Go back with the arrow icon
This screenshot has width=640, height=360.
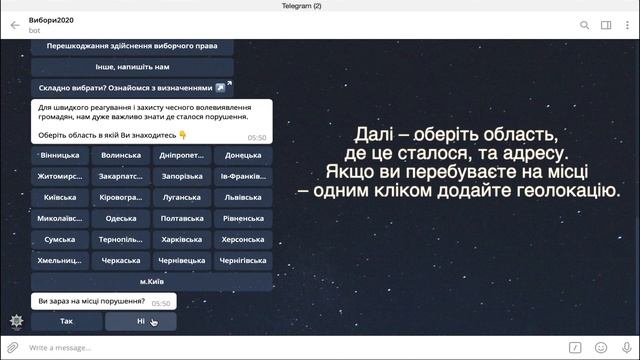pos(15,25)
